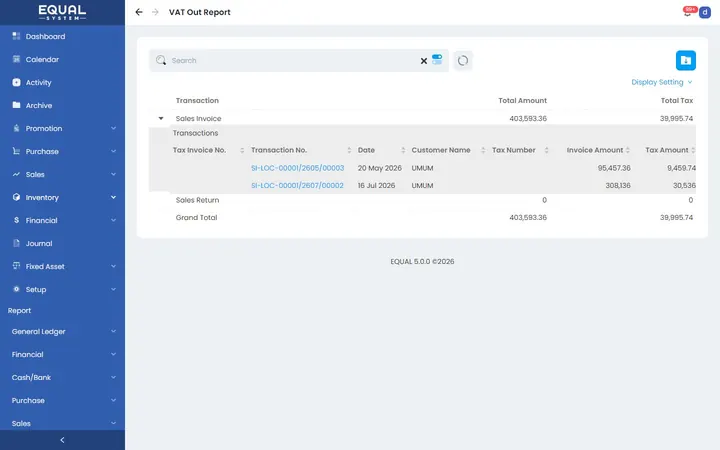Open the Calendar sidebar icon

click(x=17, y=59)
